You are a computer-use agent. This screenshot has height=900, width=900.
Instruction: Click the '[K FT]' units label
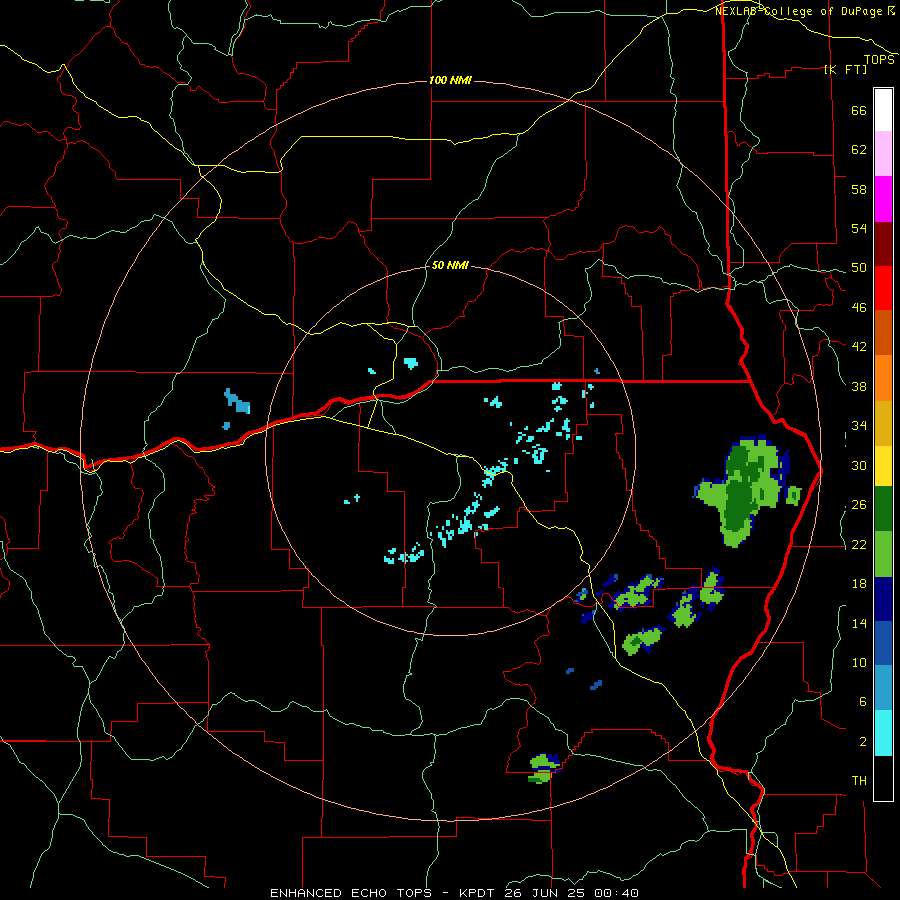point(845,69)
